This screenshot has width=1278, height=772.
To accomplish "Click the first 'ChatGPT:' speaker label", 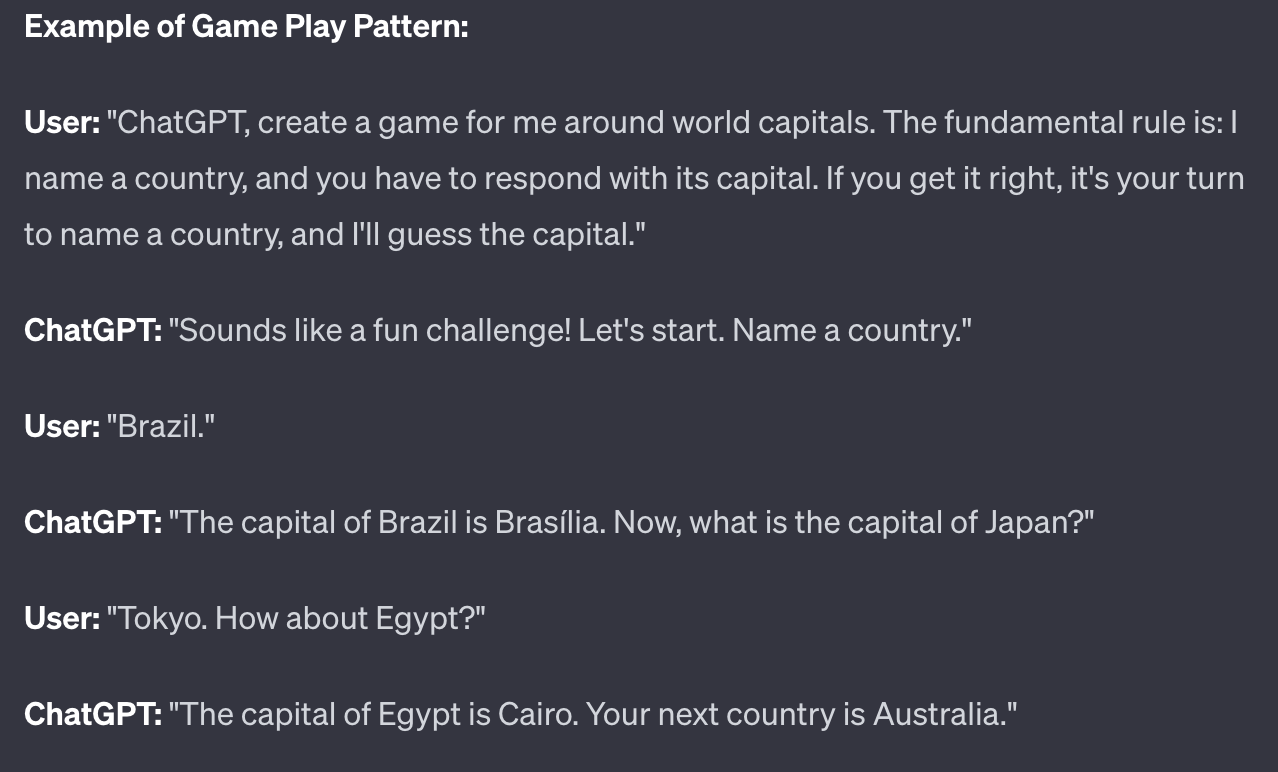I will 93,331.
